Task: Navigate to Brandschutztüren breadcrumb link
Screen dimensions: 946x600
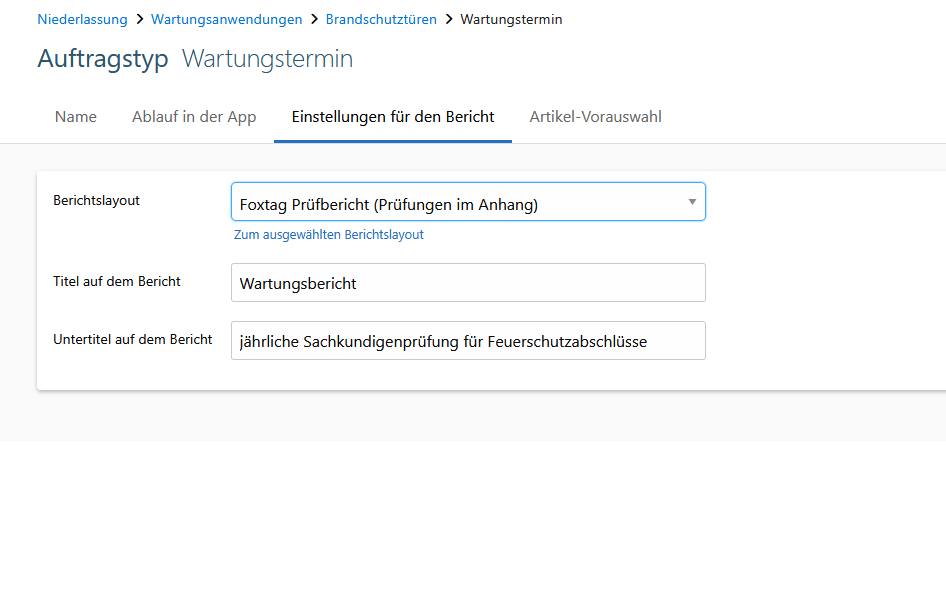Action: click(381, 19)
